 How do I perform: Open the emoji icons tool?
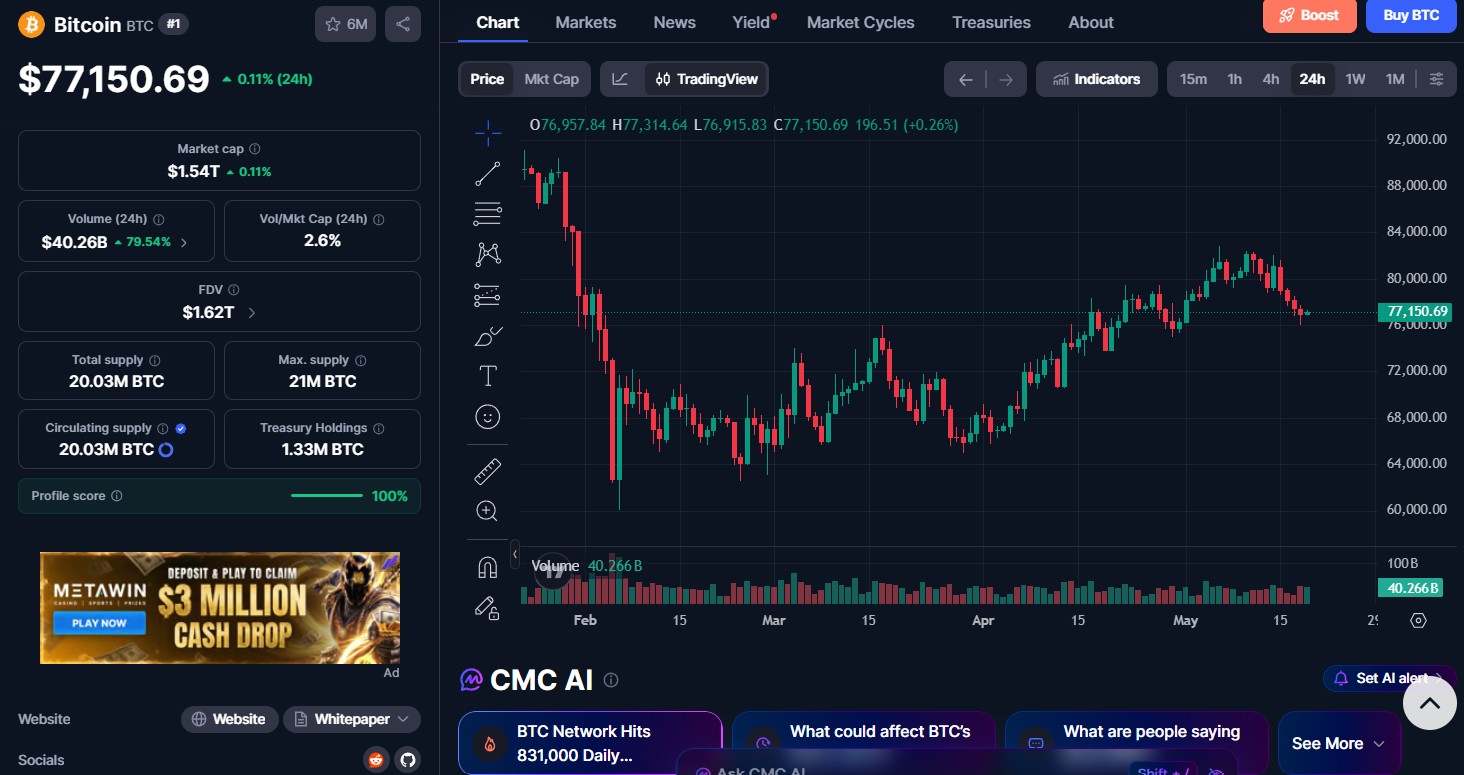488,417
